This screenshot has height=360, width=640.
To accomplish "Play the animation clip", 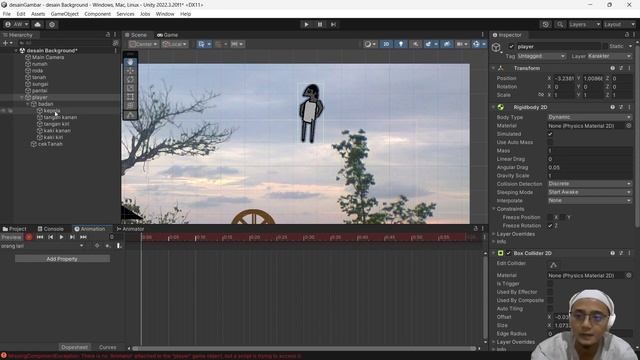I will 61,237.
